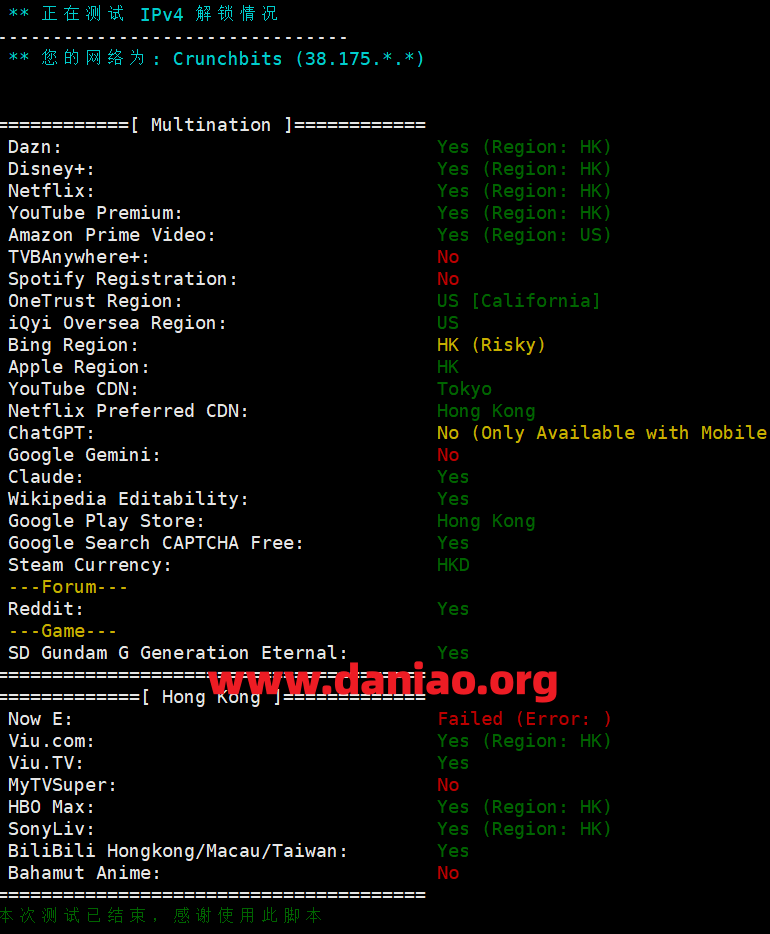
Task: Select the 'Multination' section header
Action: tap(211, 124)
